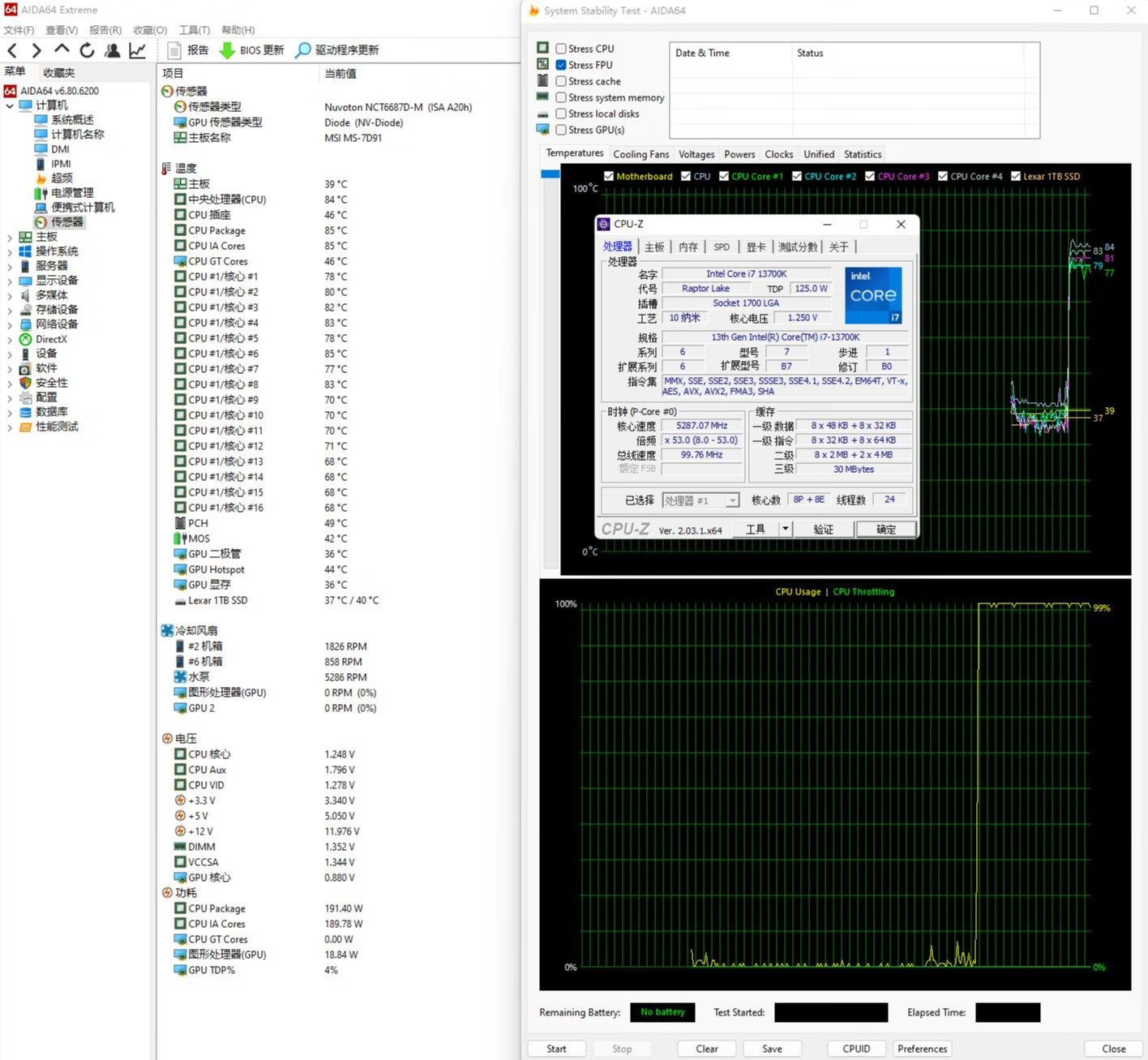Click the CPUID button
Screen dimensions: 1148x1060
click(856, 1049)
